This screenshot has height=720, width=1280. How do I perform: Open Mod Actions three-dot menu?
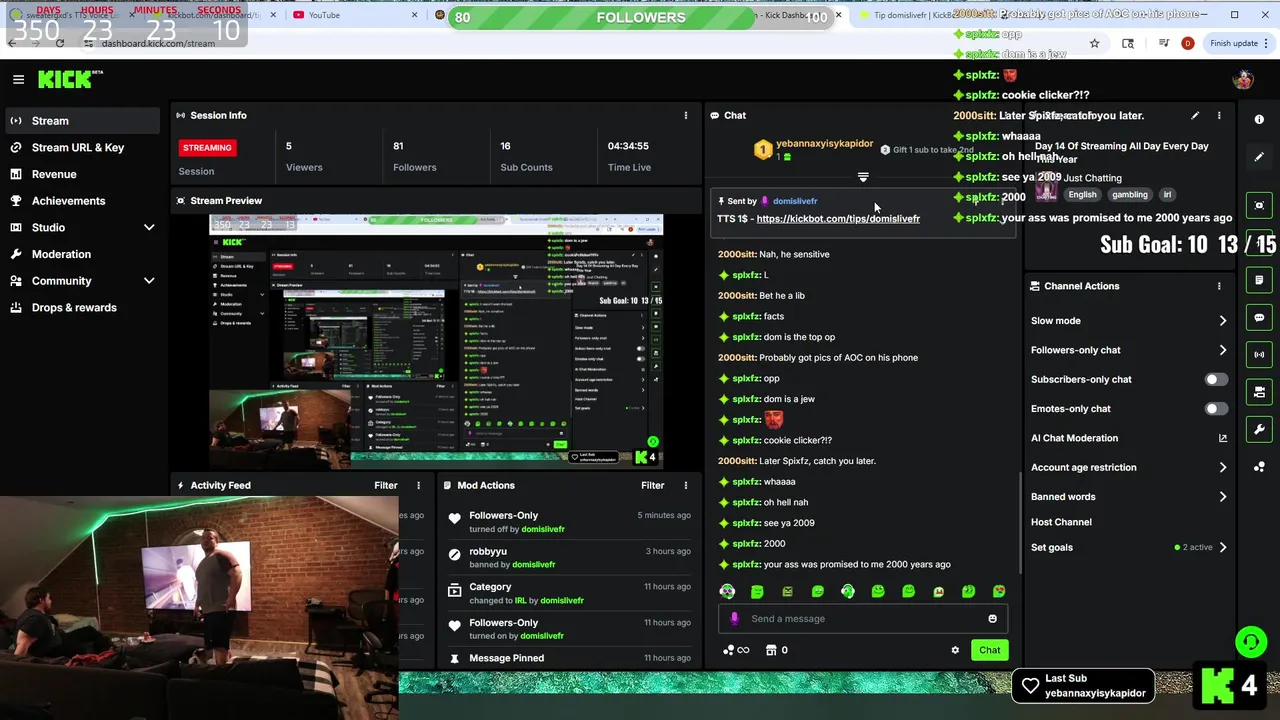pos(686,485)
